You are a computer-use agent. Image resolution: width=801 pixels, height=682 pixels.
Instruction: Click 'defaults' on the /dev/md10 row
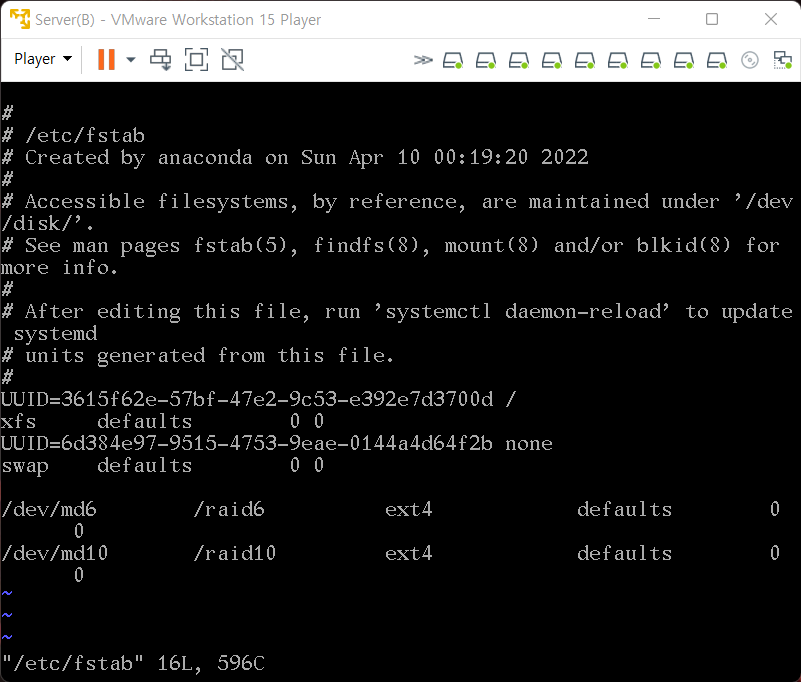tap(624, 553)
